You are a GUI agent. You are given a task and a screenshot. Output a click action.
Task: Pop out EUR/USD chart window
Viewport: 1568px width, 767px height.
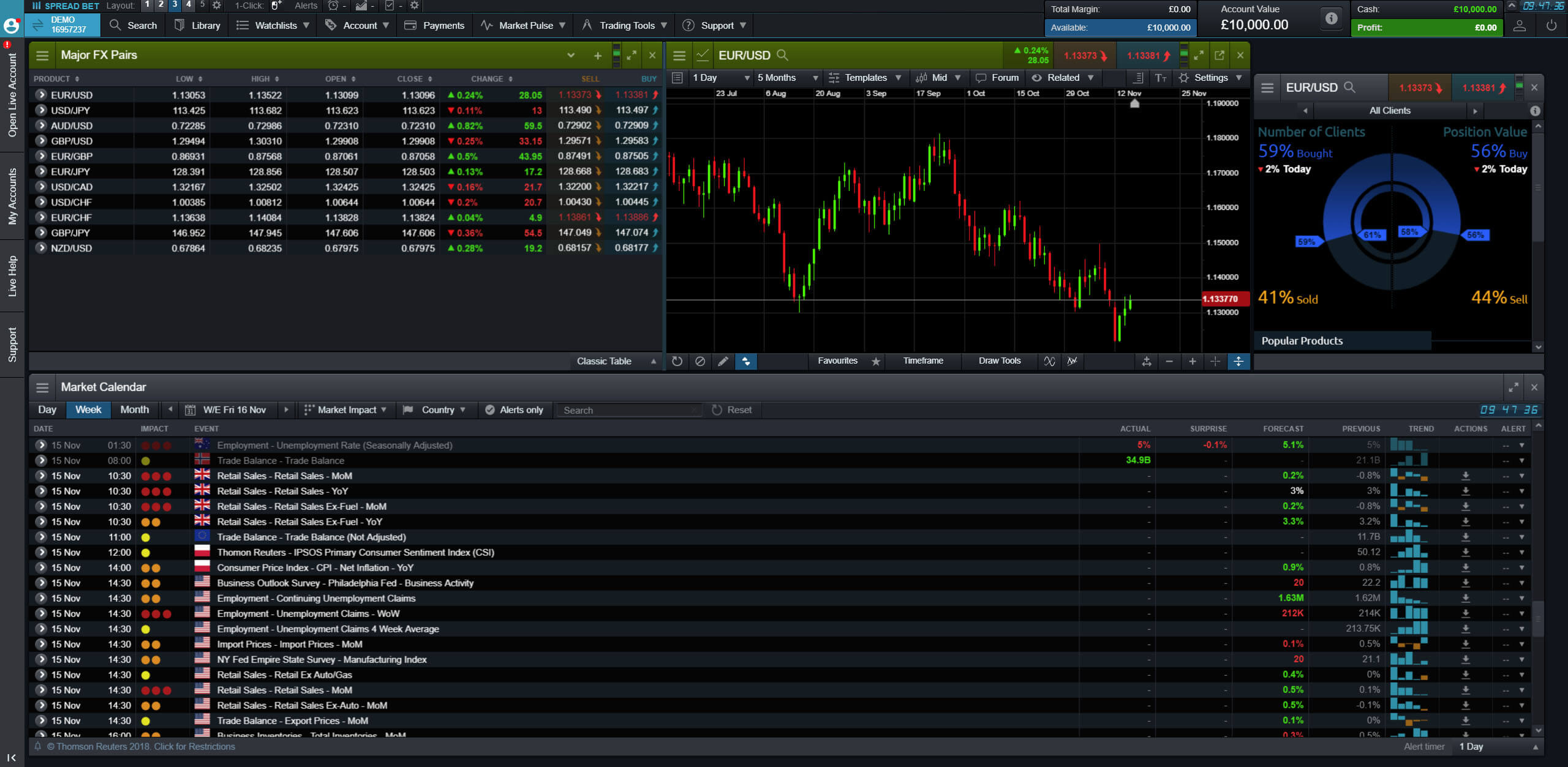tap(1219, 55)
